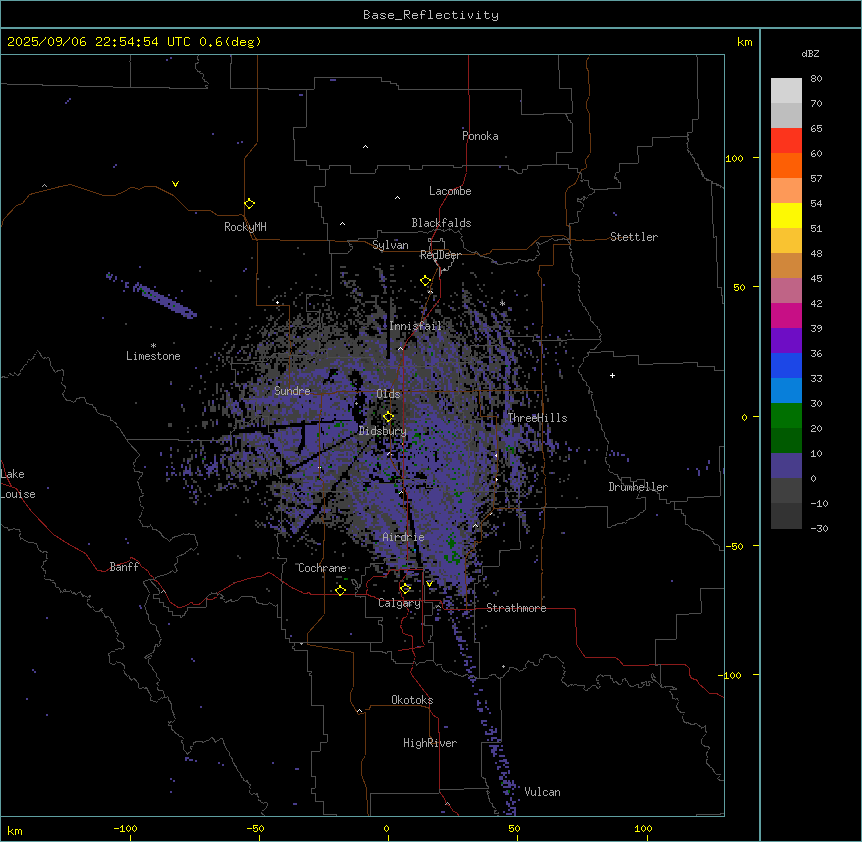Pick the royal blue swatch beside 36 dBZ

(x=786, y=366)
